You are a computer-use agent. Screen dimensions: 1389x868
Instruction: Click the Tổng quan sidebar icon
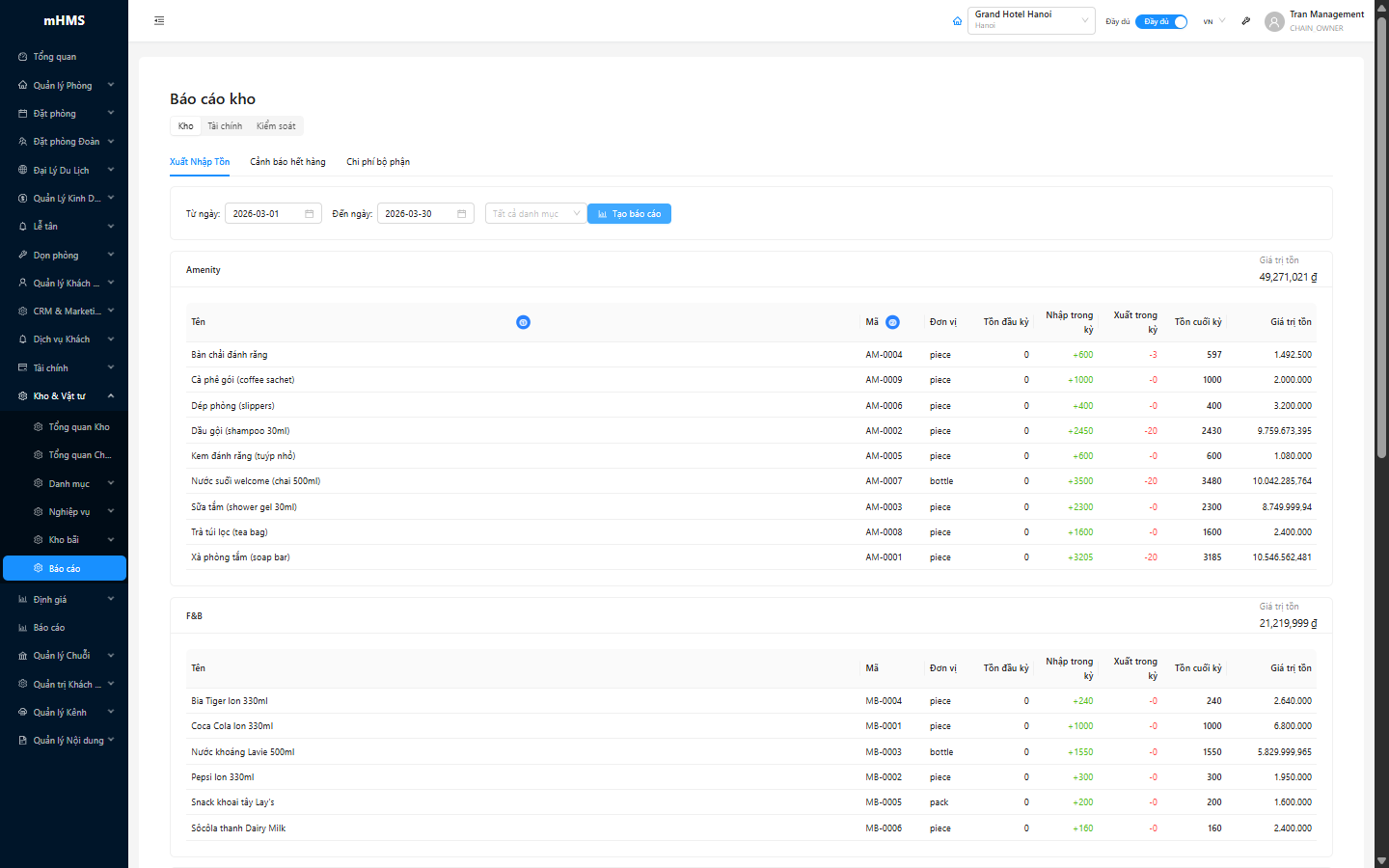coord(23,57)
